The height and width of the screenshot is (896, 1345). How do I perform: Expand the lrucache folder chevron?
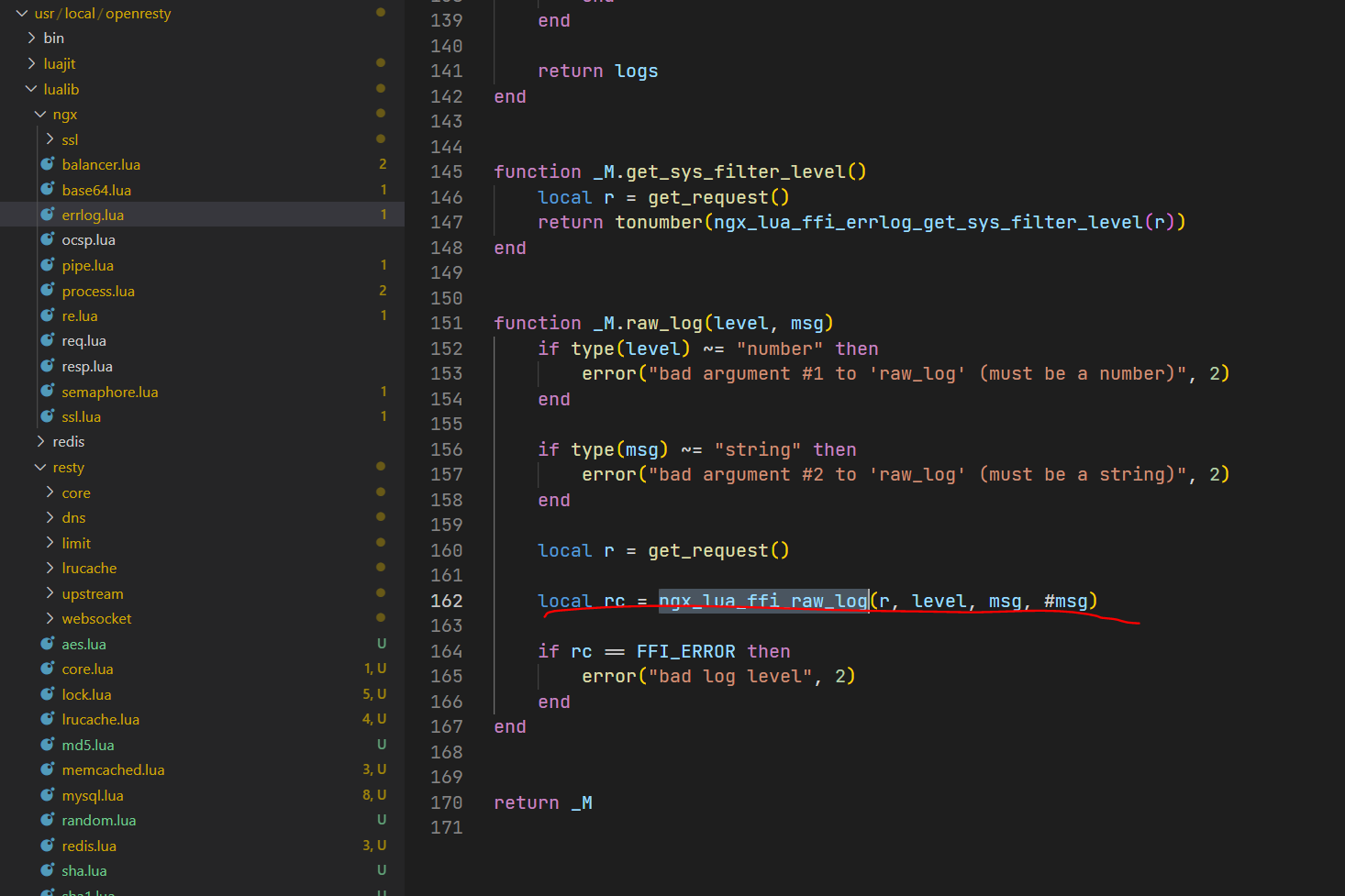click(x=50, y=568)
